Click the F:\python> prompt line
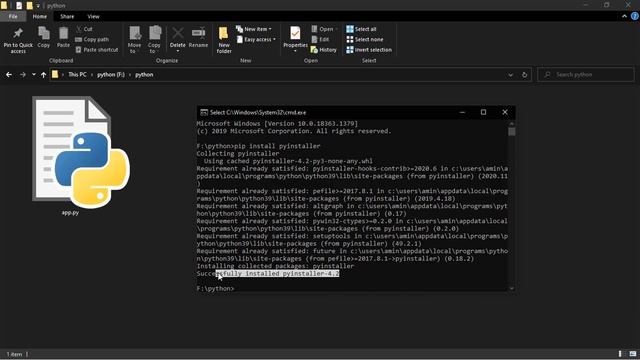 216,289
